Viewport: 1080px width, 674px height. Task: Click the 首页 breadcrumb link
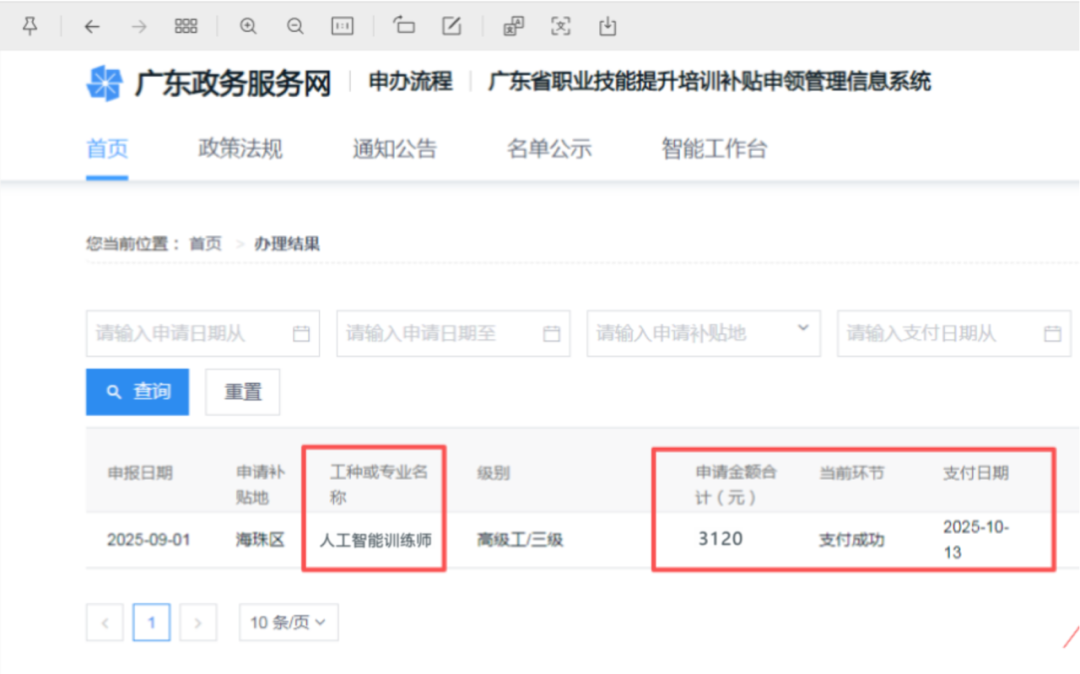pos(207,241)
